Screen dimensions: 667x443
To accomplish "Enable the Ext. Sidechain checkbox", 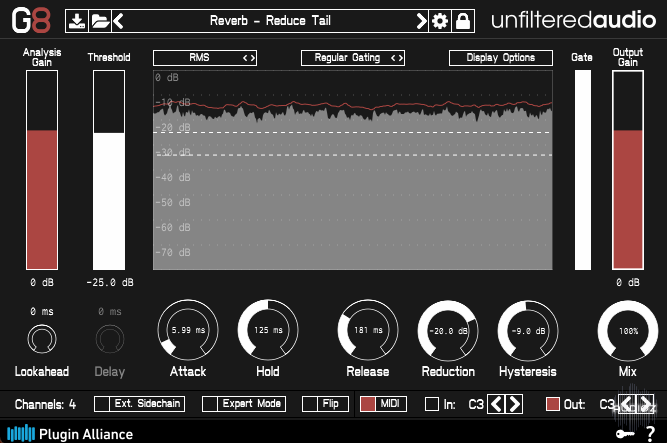I will [102, 404].
